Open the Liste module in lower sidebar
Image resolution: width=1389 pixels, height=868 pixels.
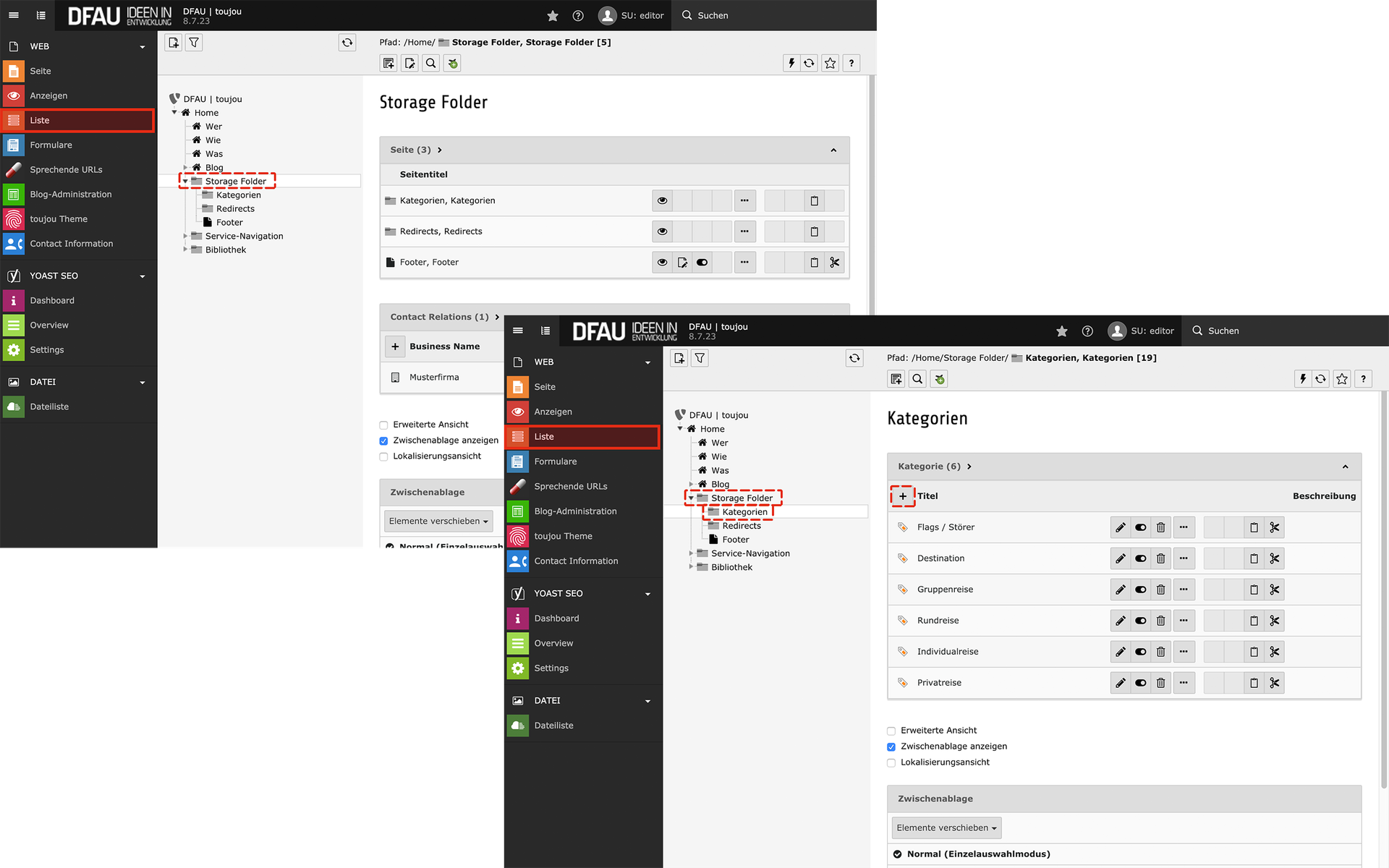(544, 436)
